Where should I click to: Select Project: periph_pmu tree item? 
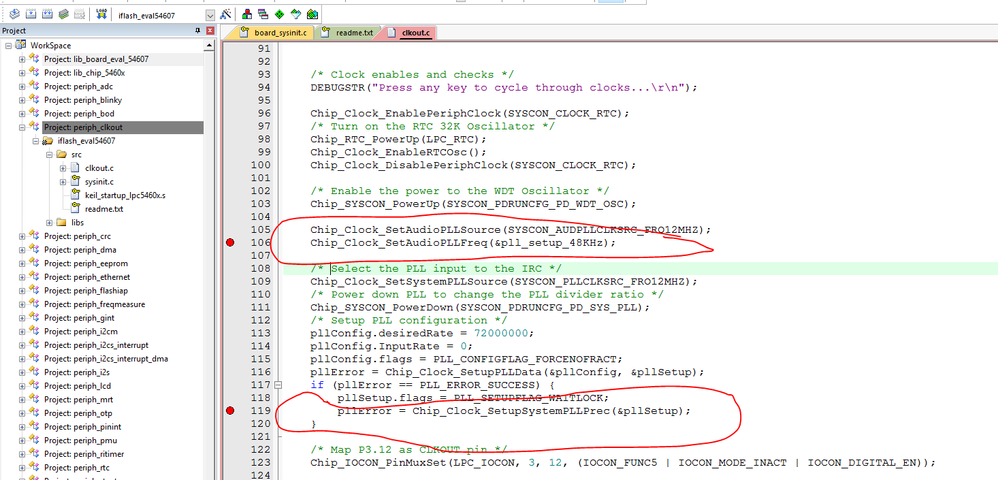[80, 440]
